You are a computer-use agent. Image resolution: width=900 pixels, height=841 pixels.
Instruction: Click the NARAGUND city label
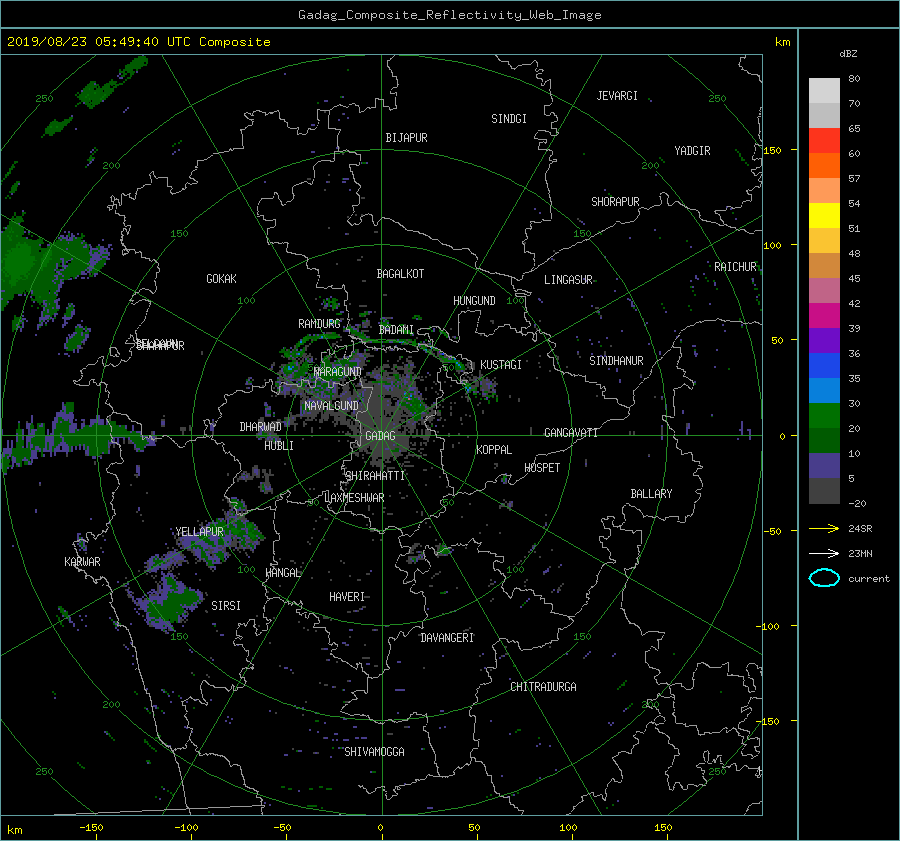point(338,372)
